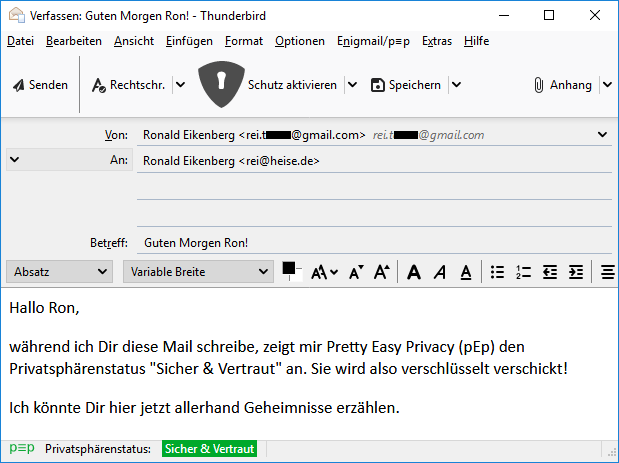This screenshot has height=463, width=619.
Task: Maximize the Thunderbird compose window
Action: [549, 15]
